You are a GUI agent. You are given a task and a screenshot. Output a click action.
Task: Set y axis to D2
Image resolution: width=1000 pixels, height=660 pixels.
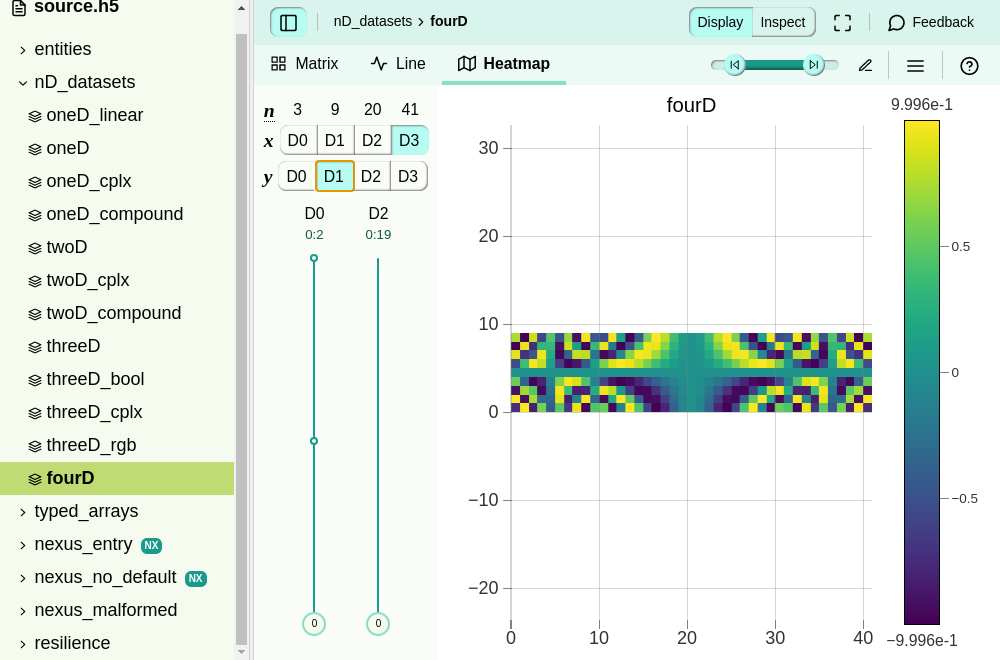tap(371, 176)
